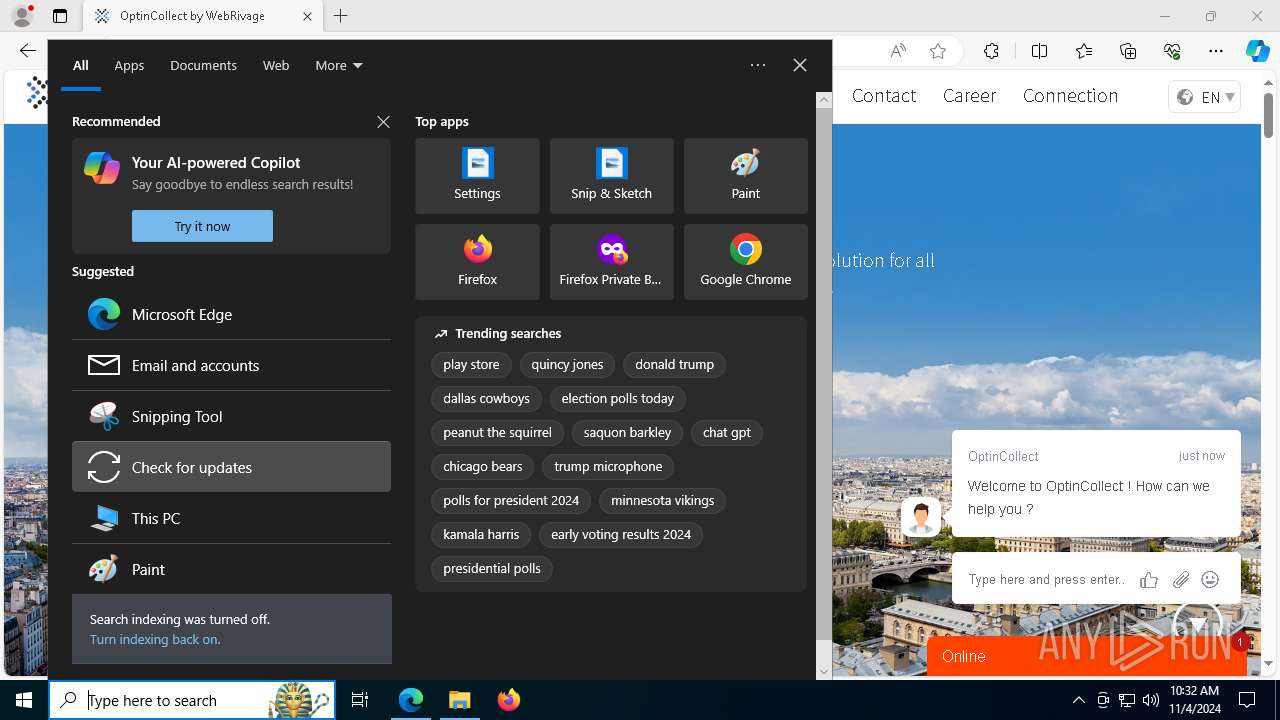Search trending 'chat gpt'
Viewport: 1280px width, 720px height.
click(727, 433)
